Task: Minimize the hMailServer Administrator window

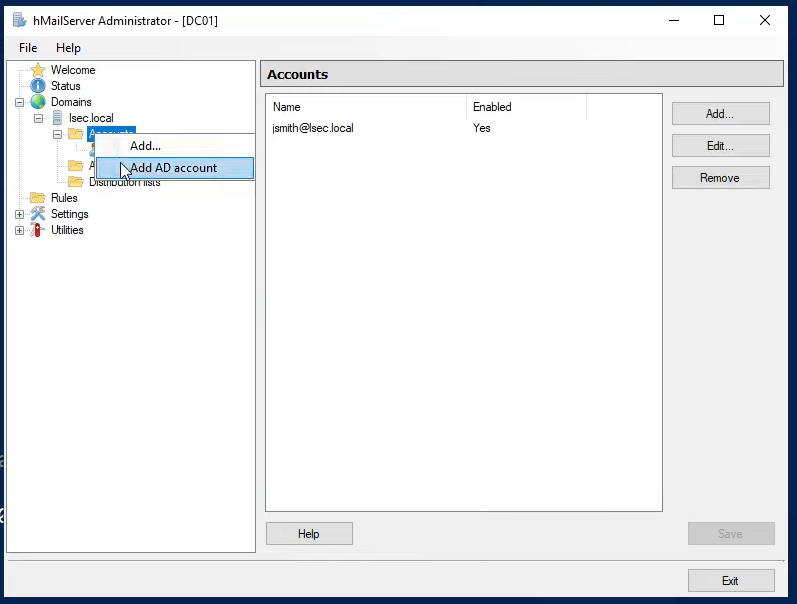Action: [x=674, y=20]
